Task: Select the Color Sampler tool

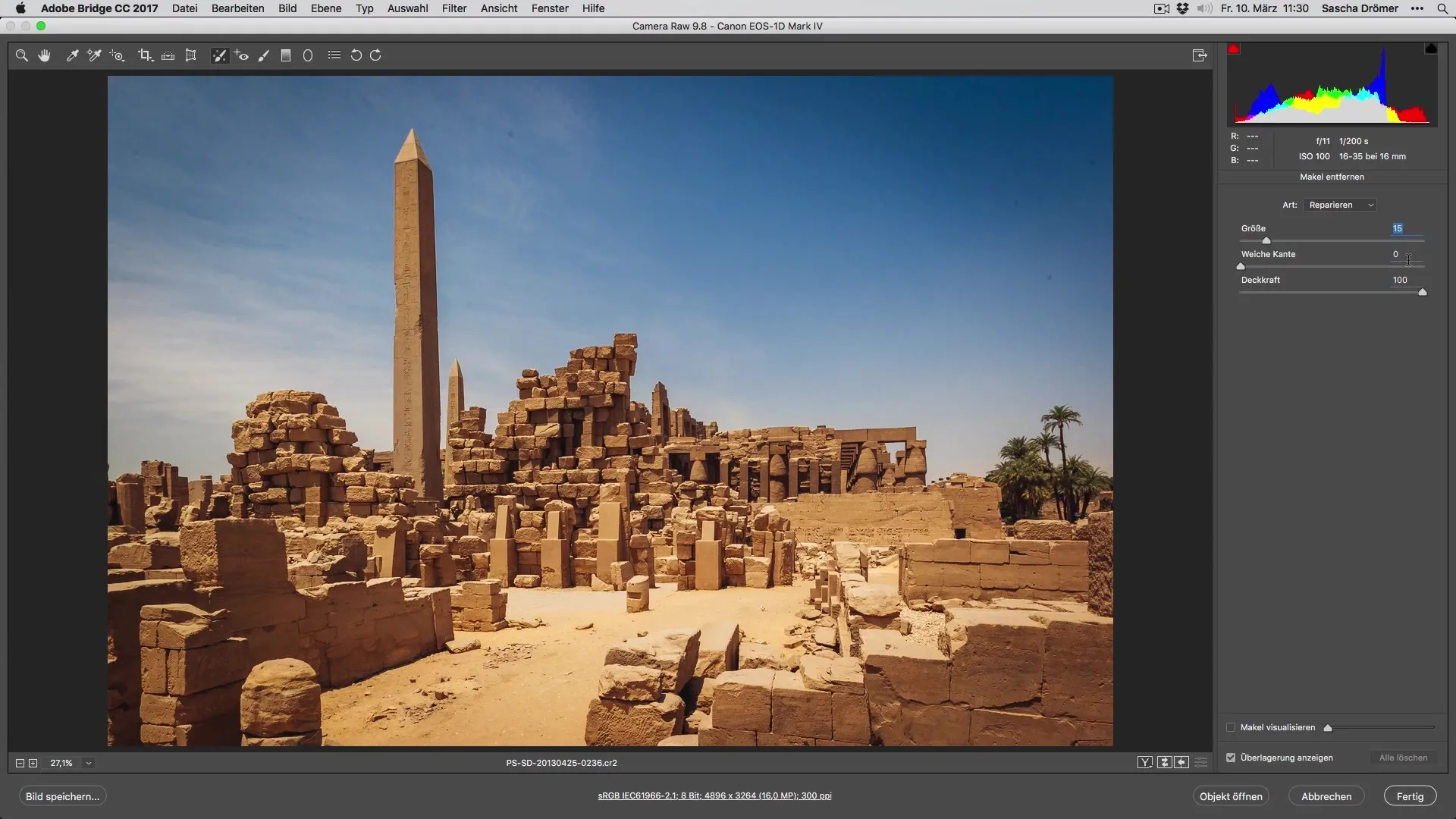Action: point(94,55)
